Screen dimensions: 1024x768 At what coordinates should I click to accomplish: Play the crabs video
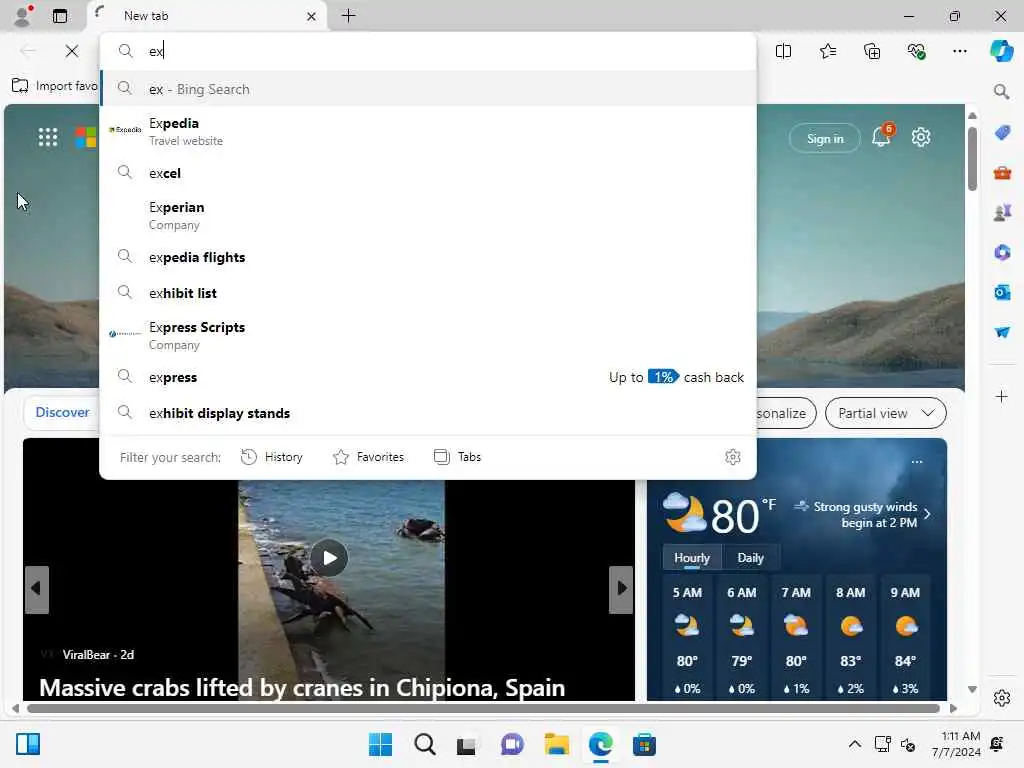[329, 558]
